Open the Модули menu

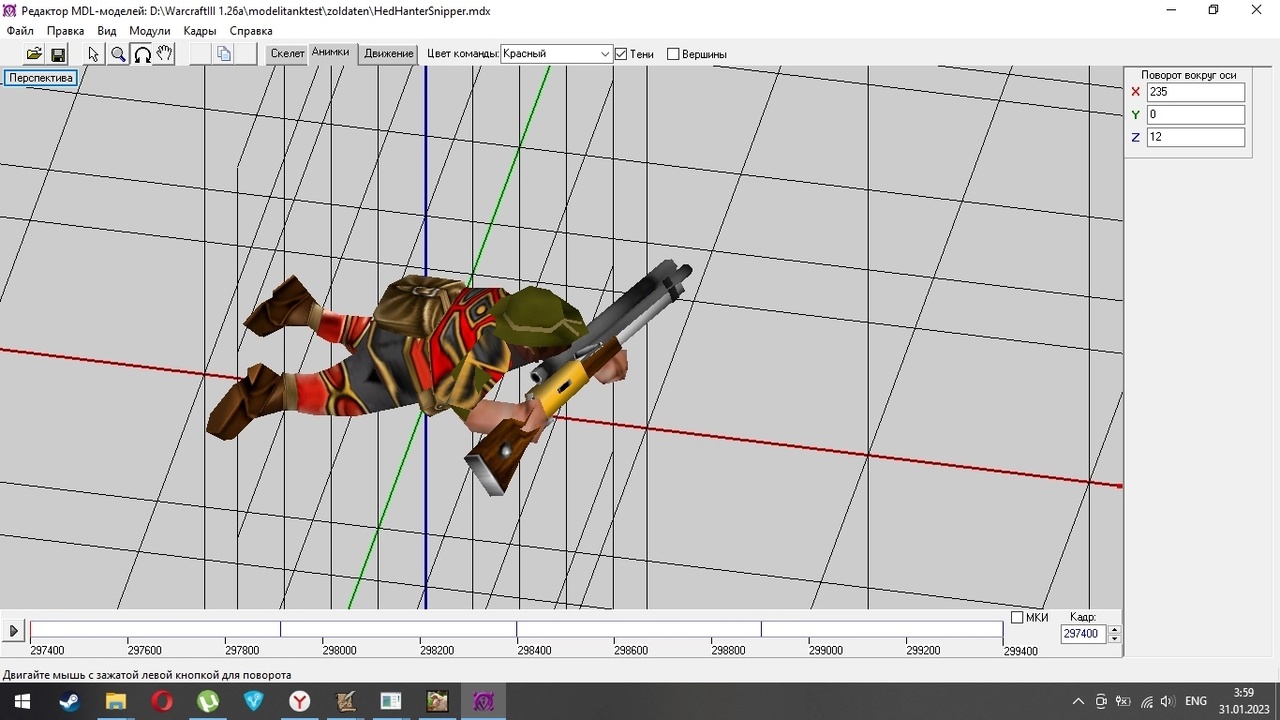coord(150,31)
